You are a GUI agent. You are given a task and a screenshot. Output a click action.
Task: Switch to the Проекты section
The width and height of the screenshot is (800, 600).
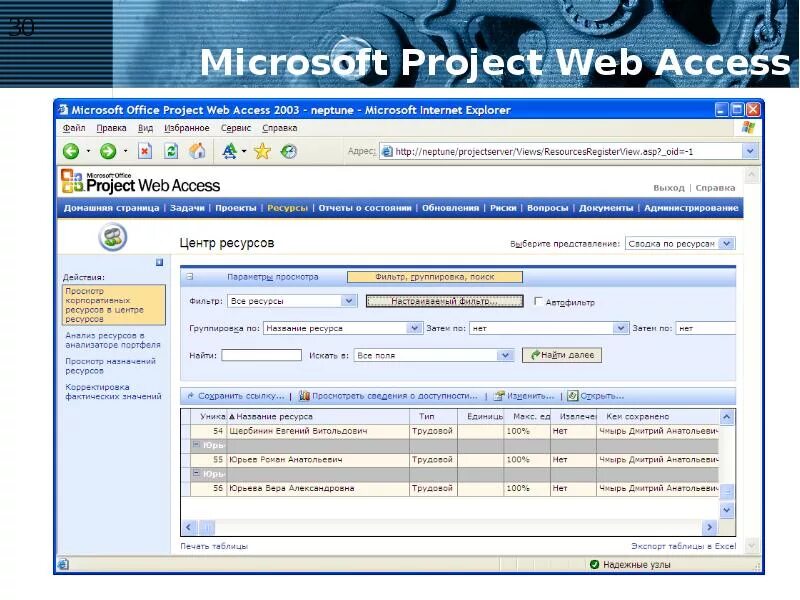point(236,208)
